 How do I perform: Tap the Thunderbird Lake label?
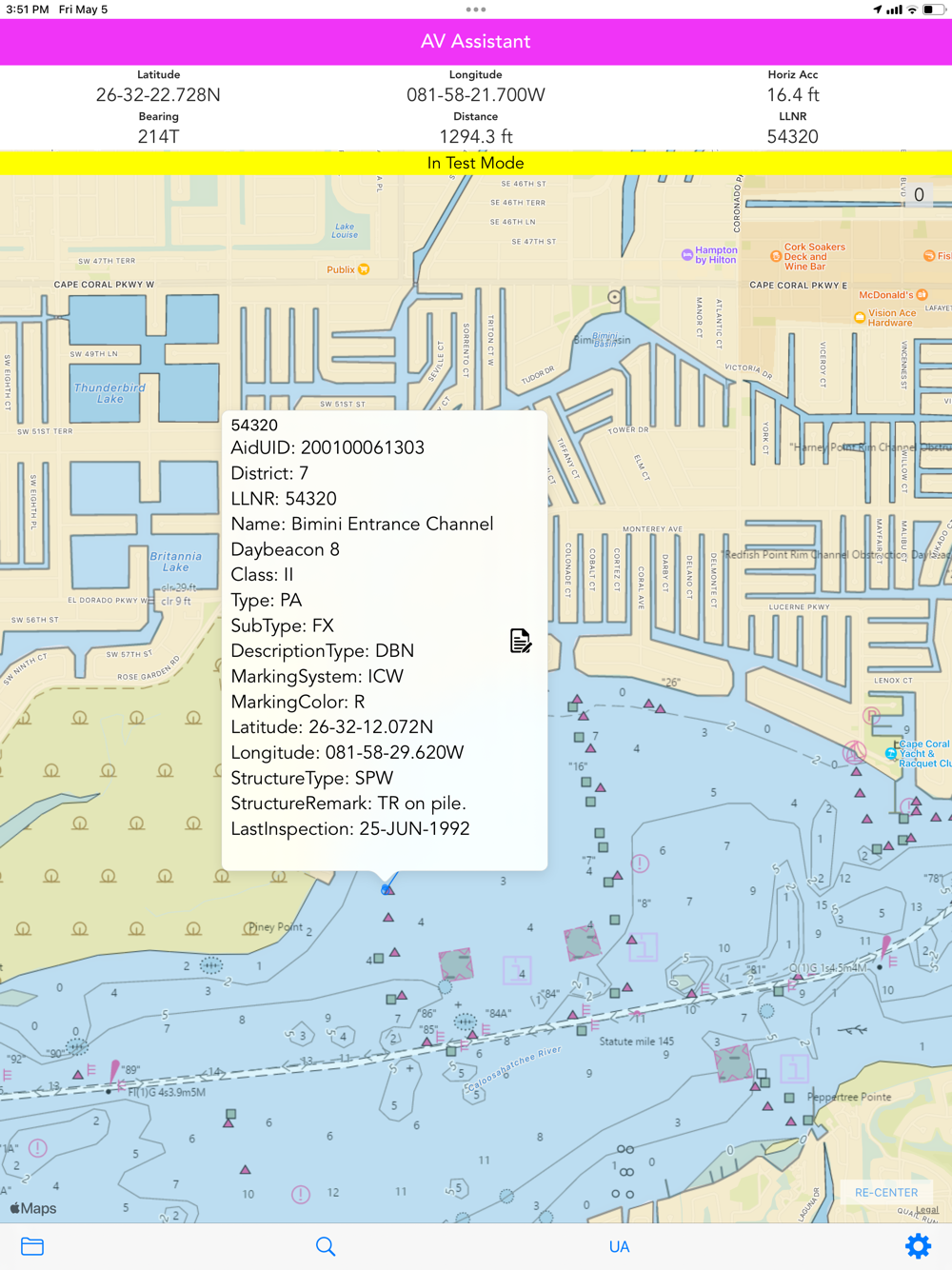click(109, 393)
